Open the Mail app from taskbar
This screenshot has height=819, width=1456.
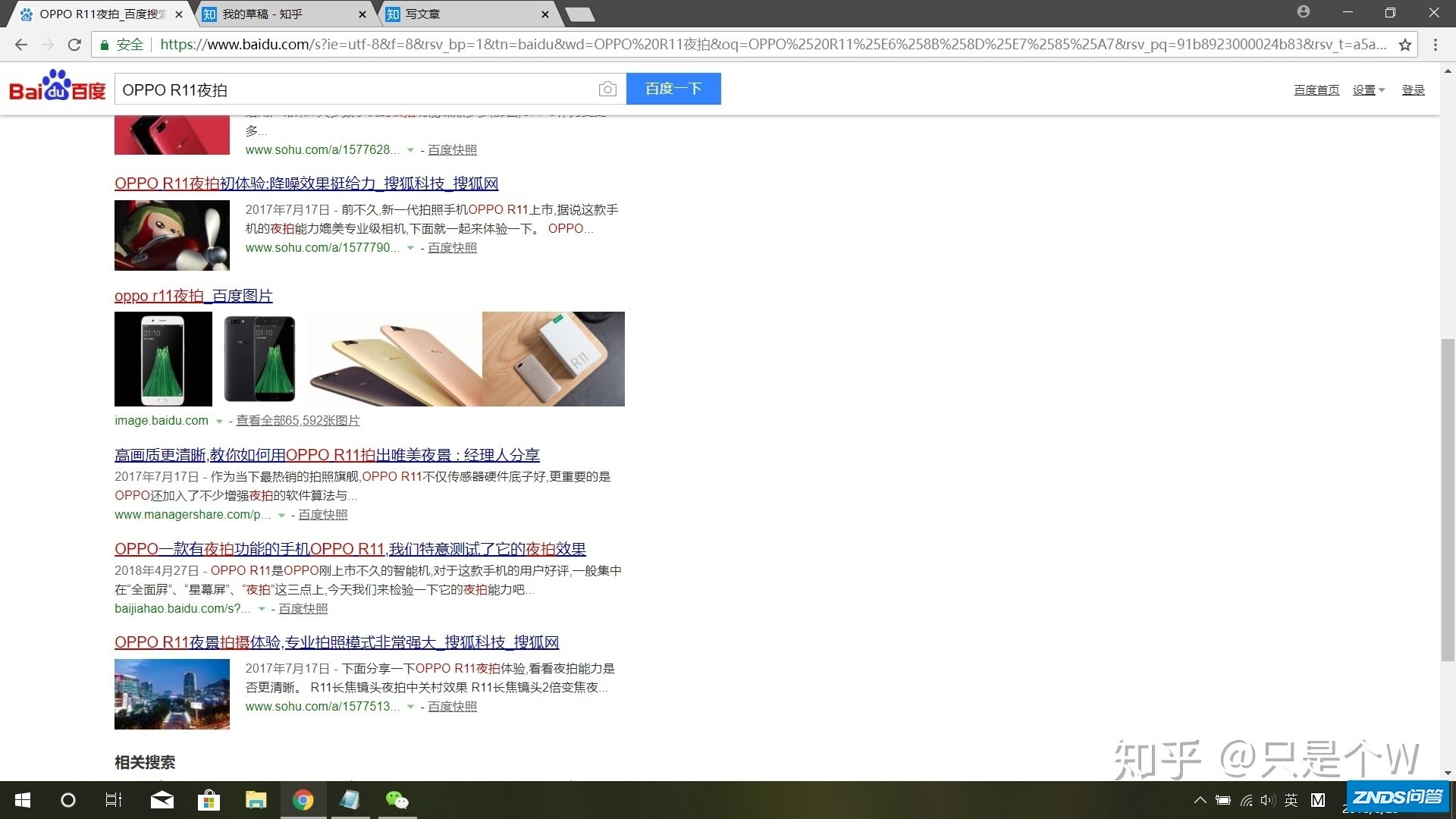(x=162, y=800)
